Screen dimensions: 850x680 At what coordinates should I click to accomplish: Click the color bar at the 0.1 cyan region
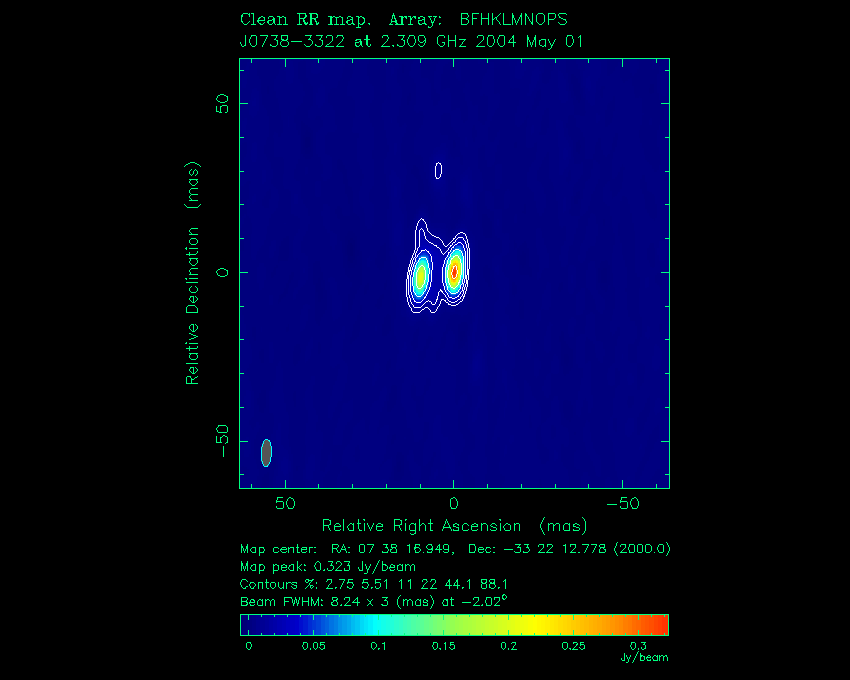(x=377, y=625)
